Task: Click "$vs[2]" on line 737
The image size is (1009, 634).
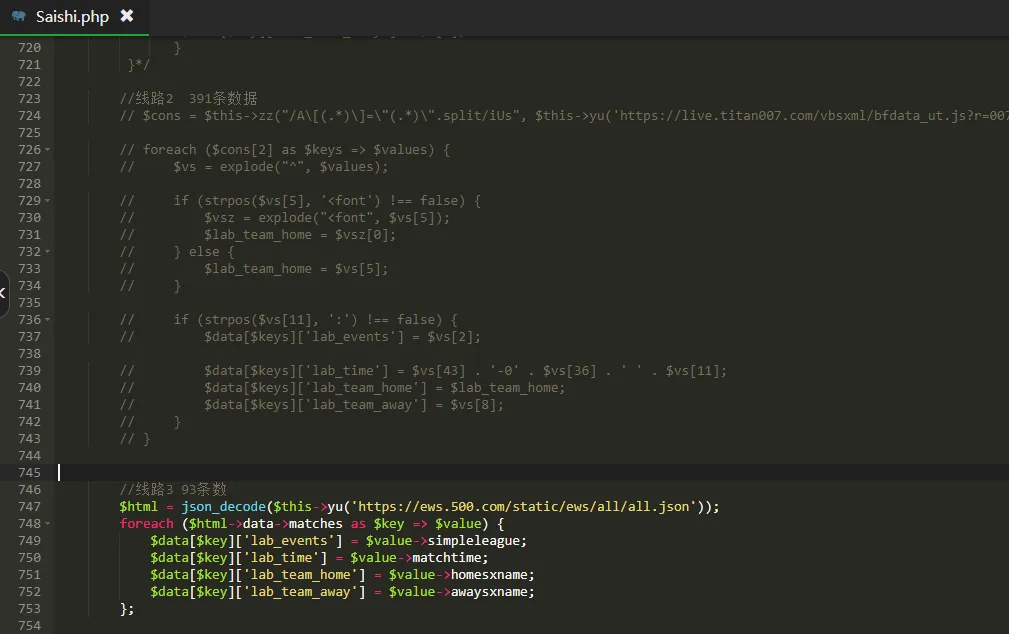Action: tap(450, 337)
